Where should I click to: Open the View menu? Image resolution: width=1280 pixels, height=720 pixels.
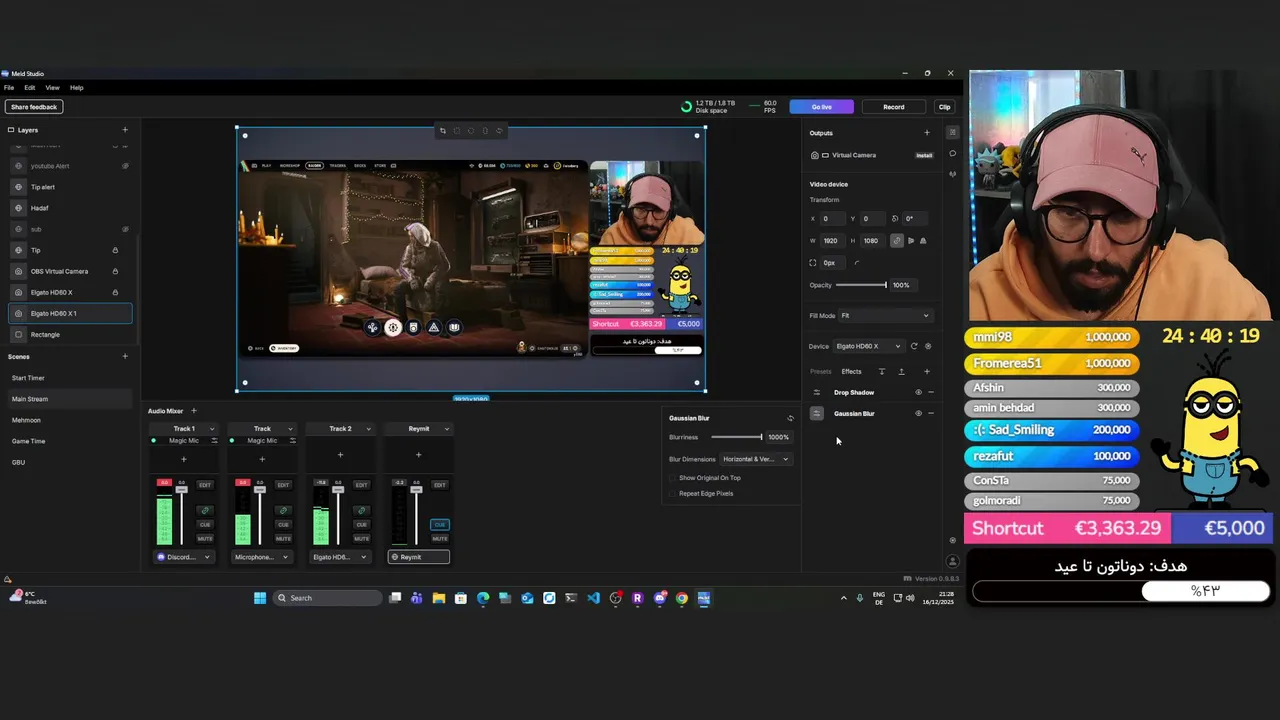(x=52, y=88)
